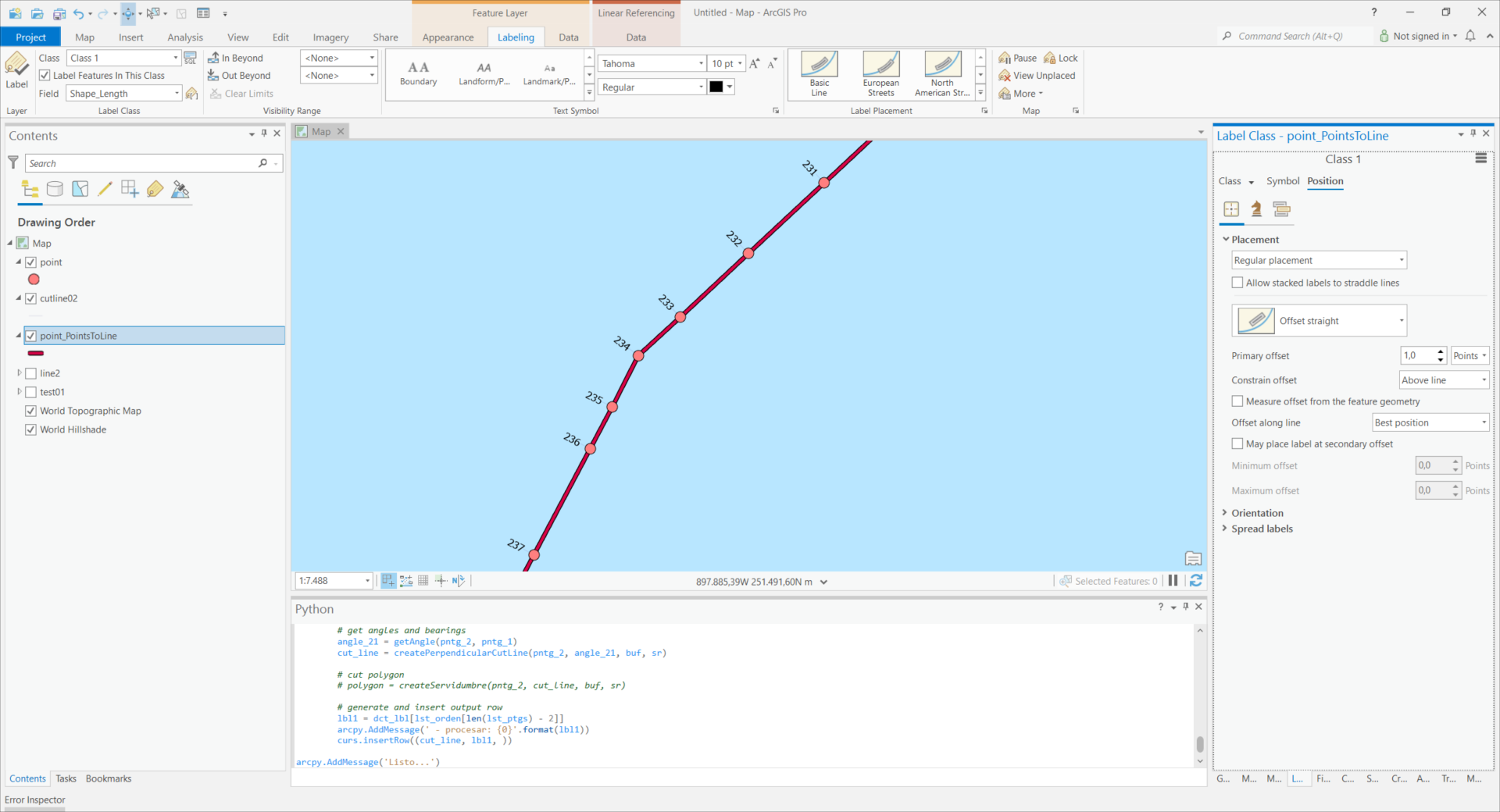This screenshot has height=812, width=1500.
Task: Toggle visibility of the cutline02 layer
Action: tap(31, 298)
